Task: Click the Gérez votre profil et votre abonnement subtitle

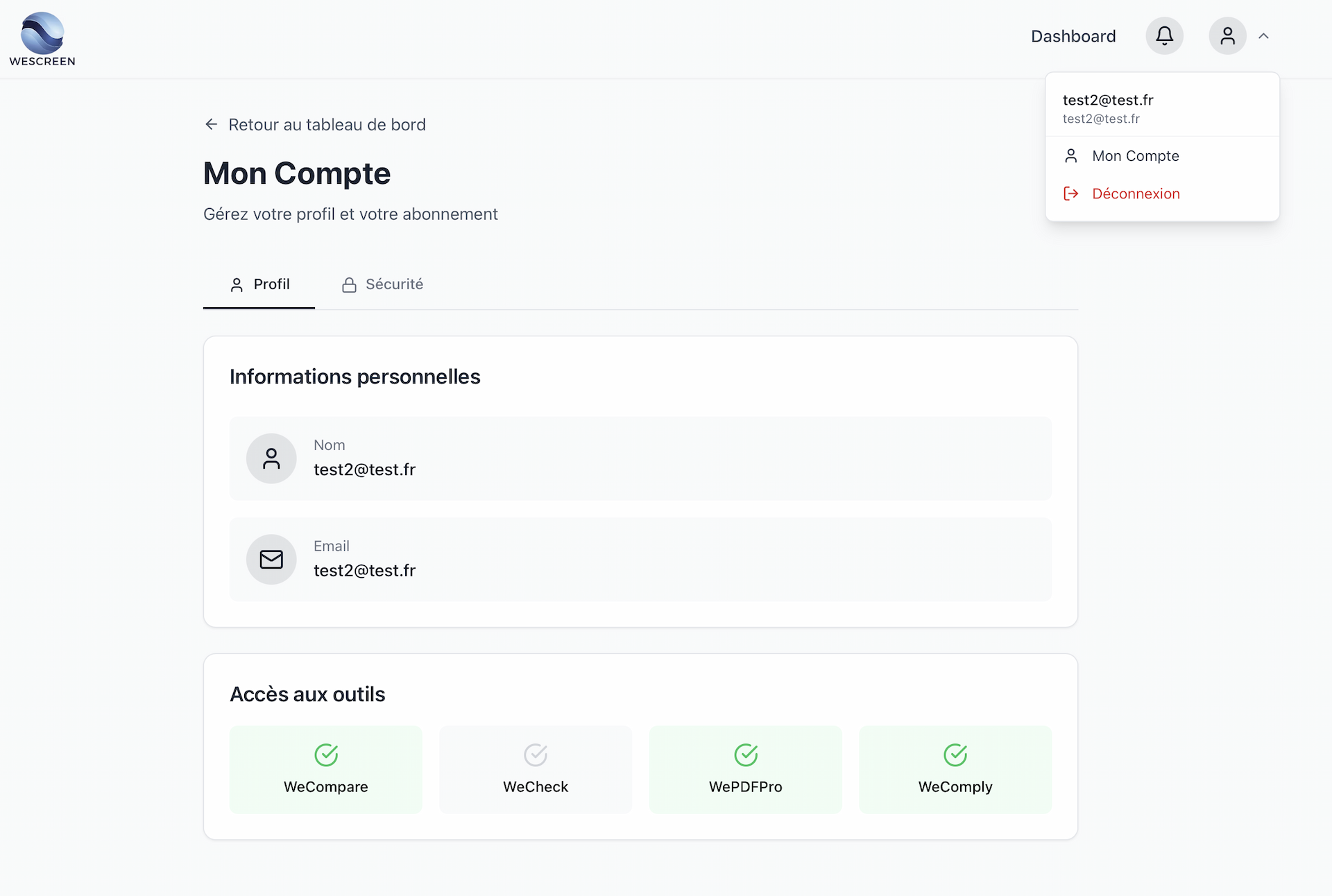Action: (350, 214)
